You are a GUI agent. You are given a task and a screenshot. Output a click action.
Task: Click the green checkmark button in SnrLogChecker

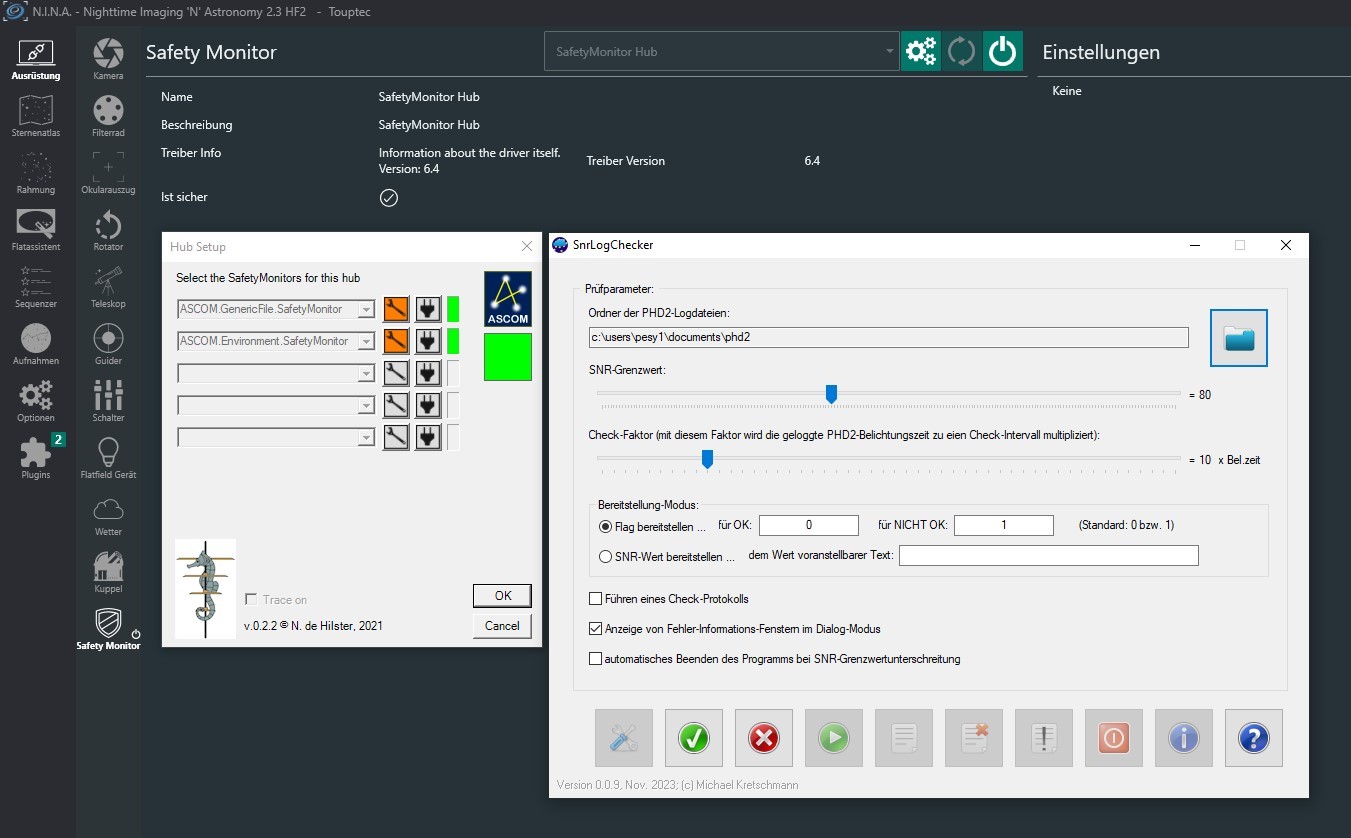694,738
